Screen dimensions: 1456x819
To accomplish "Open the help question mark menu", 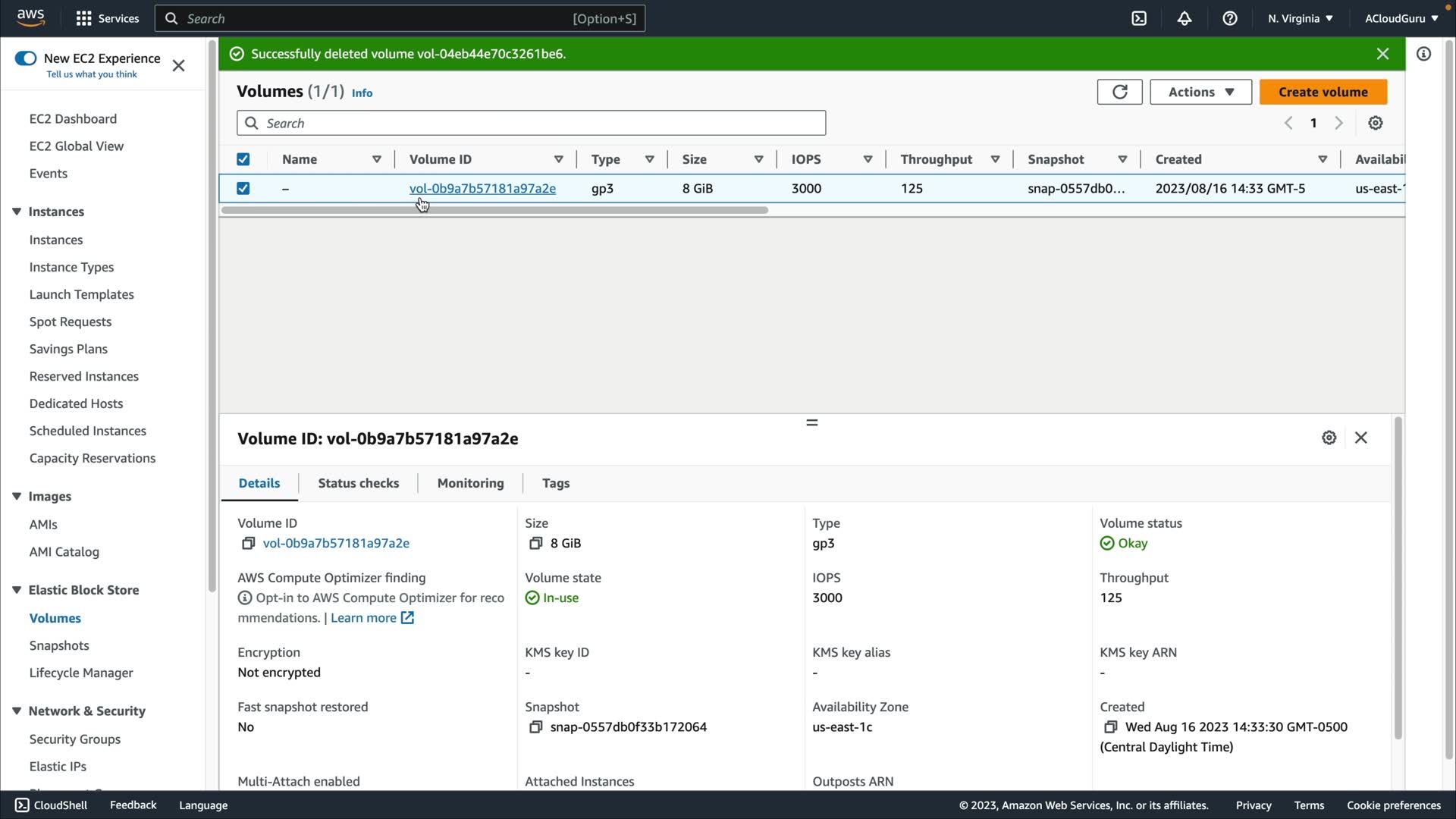I will point(1230,18).
